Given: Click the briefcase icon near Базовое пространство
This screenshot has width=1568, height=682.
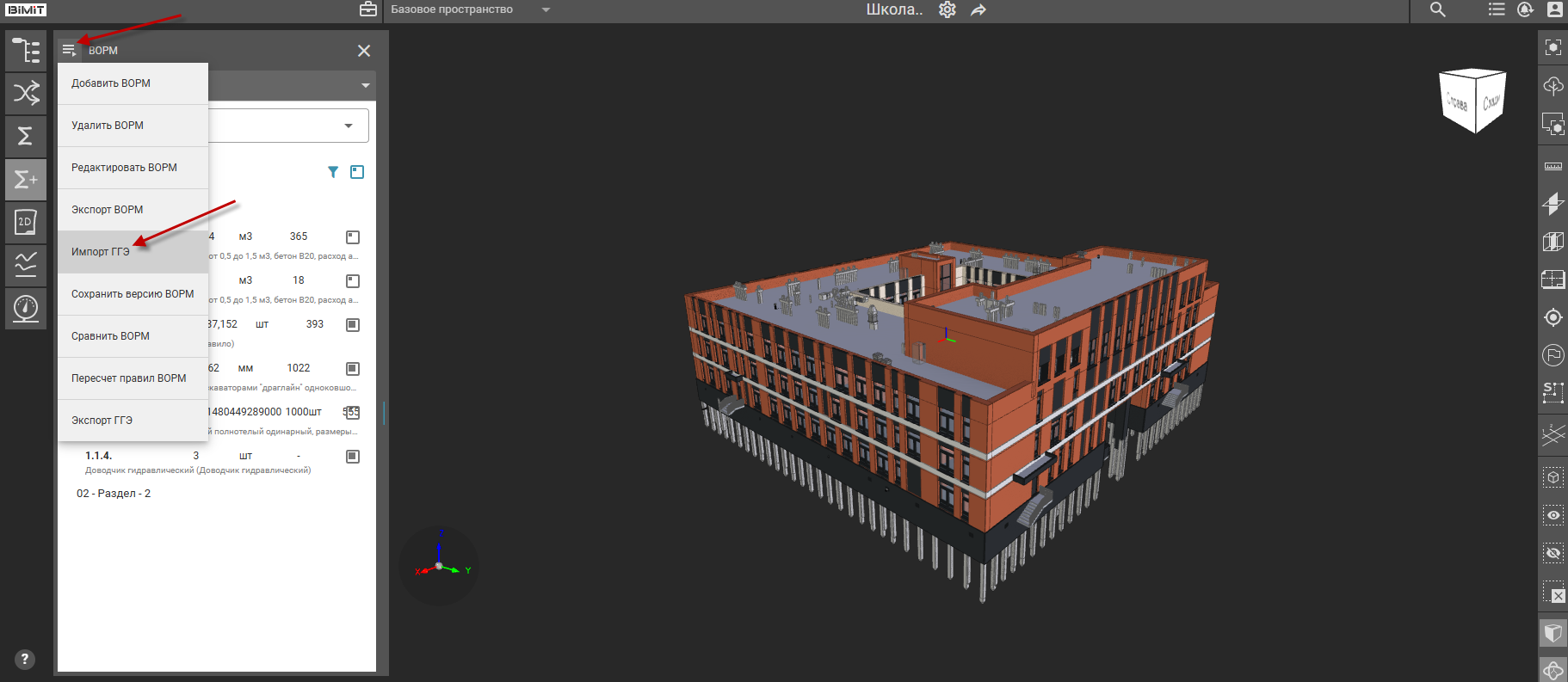Looking at the screenshot, I should (x=368, y=9).
